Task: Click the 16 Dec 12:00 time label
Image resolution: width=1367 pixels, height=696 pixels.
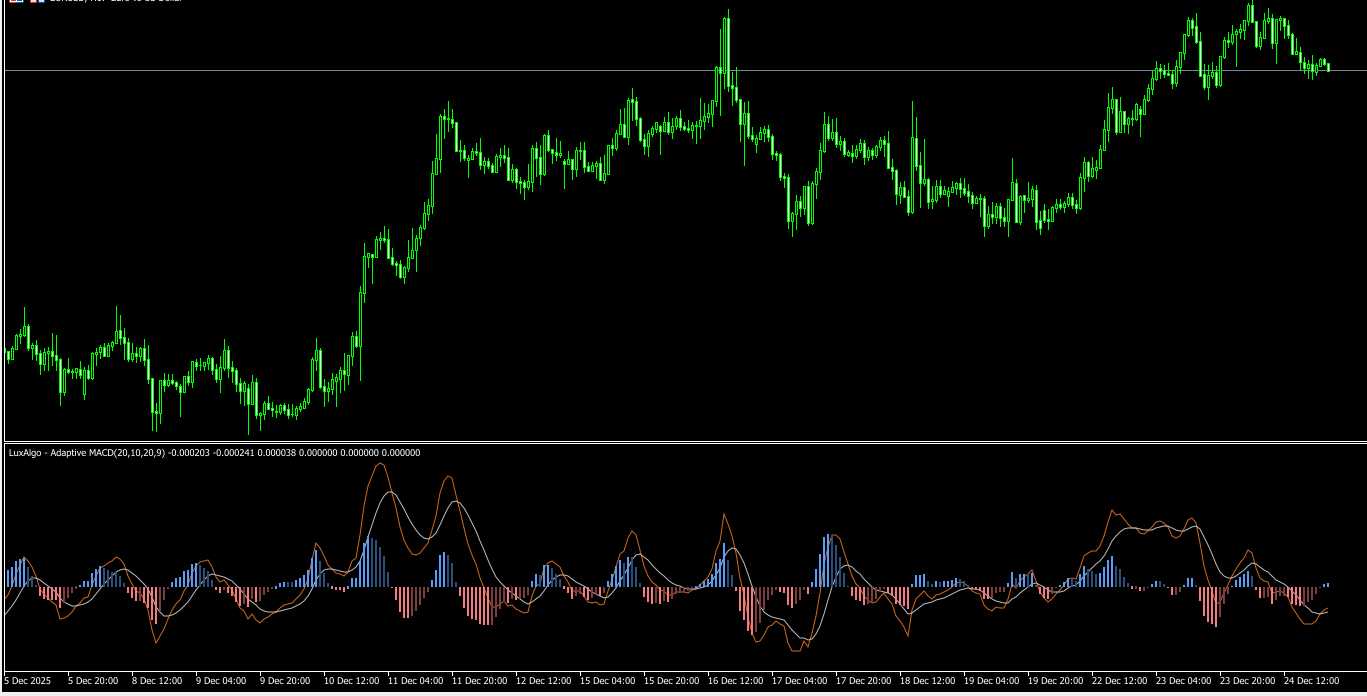Action: 735,681
